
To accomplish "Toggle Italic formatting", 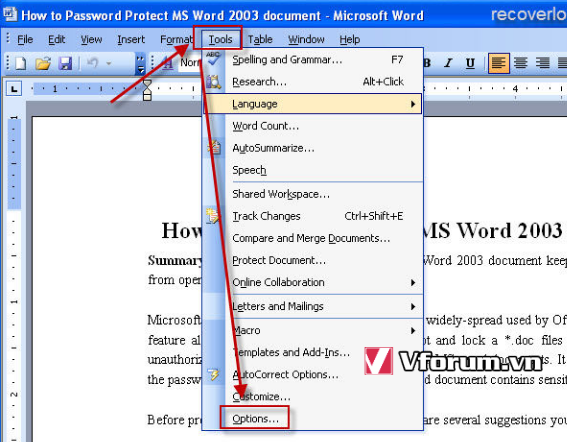I will 448,63.
